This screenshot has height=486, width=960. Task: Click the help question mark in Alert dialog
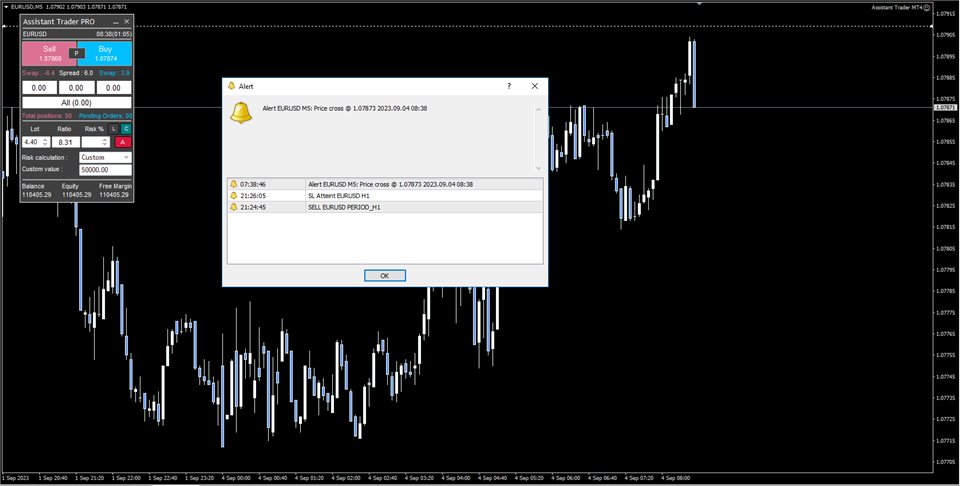[508, 87]
